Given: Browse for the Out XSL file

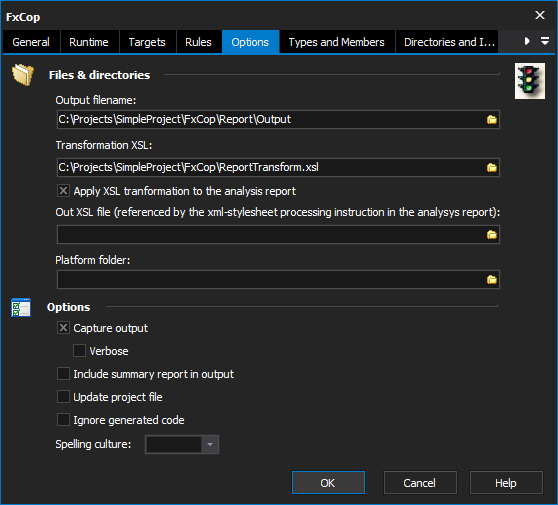Looking at the screenshot, I should (491, 235).
